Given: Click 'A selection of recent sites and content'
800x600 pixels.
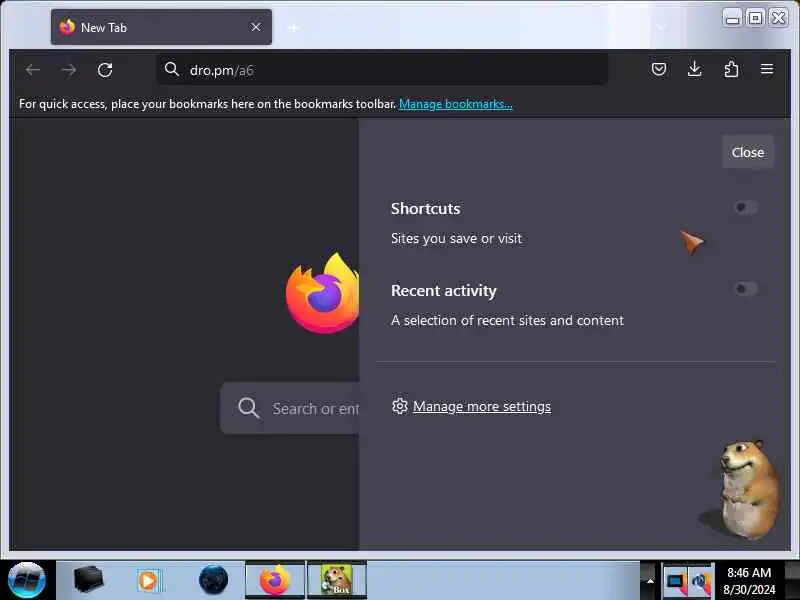Looking at the screenshot, I should 507,320.
